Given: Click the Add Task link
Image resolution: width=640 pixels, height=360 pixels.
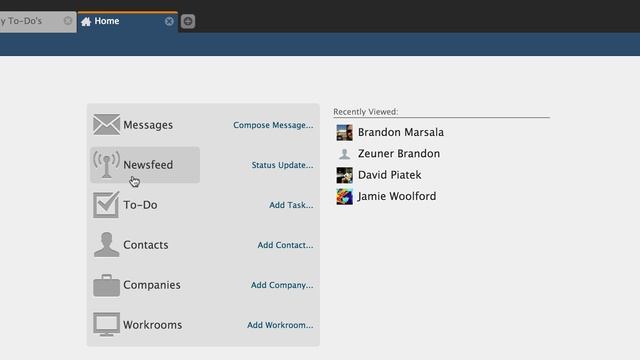Looking at the screenshot, I should [291, 205].
